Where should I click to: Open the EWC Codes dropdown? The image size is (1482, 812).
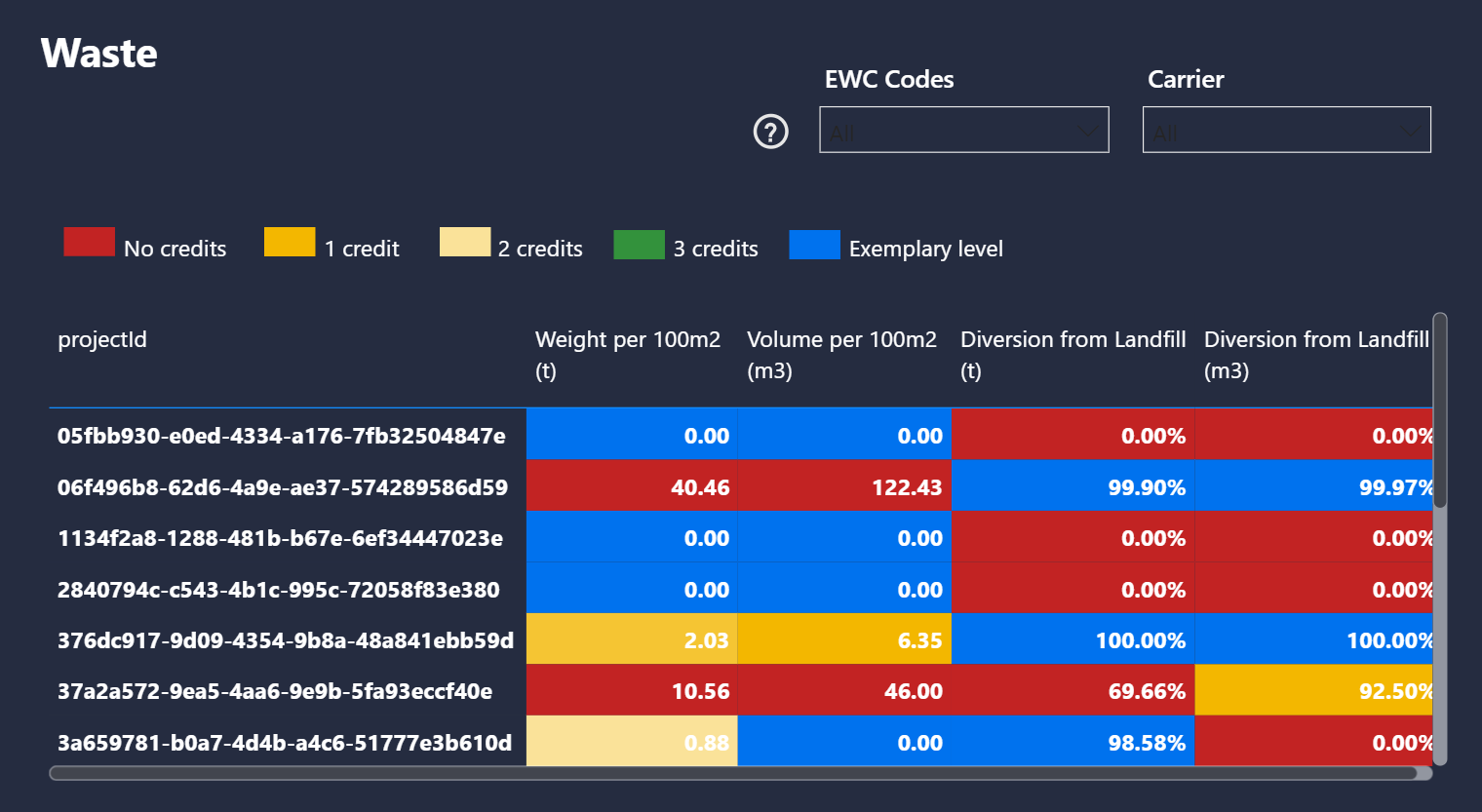[x=964, y=130]
